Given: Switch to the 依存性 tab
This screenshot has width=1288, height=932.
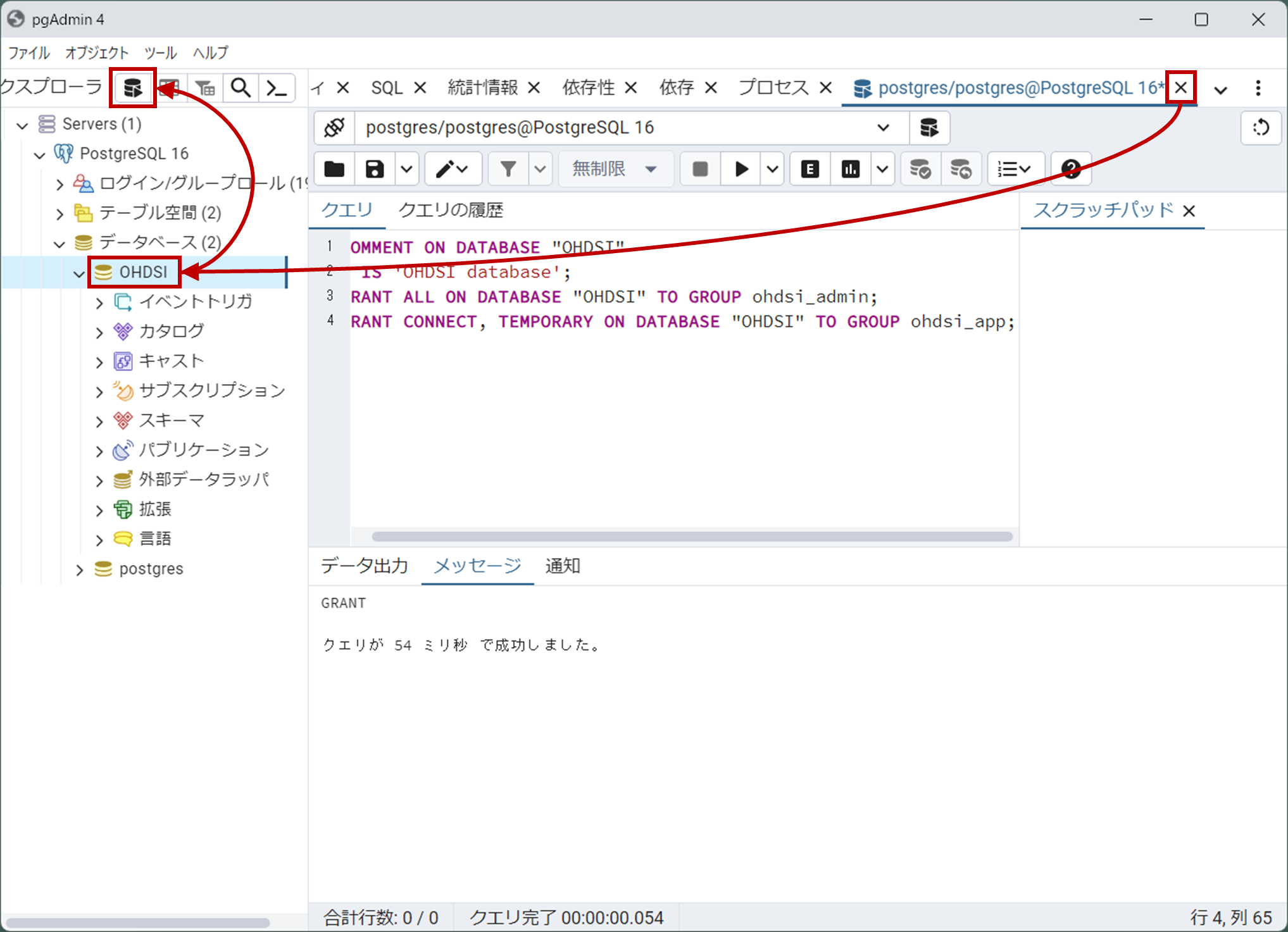Looking at the screenshot, I should coord(589,88).
